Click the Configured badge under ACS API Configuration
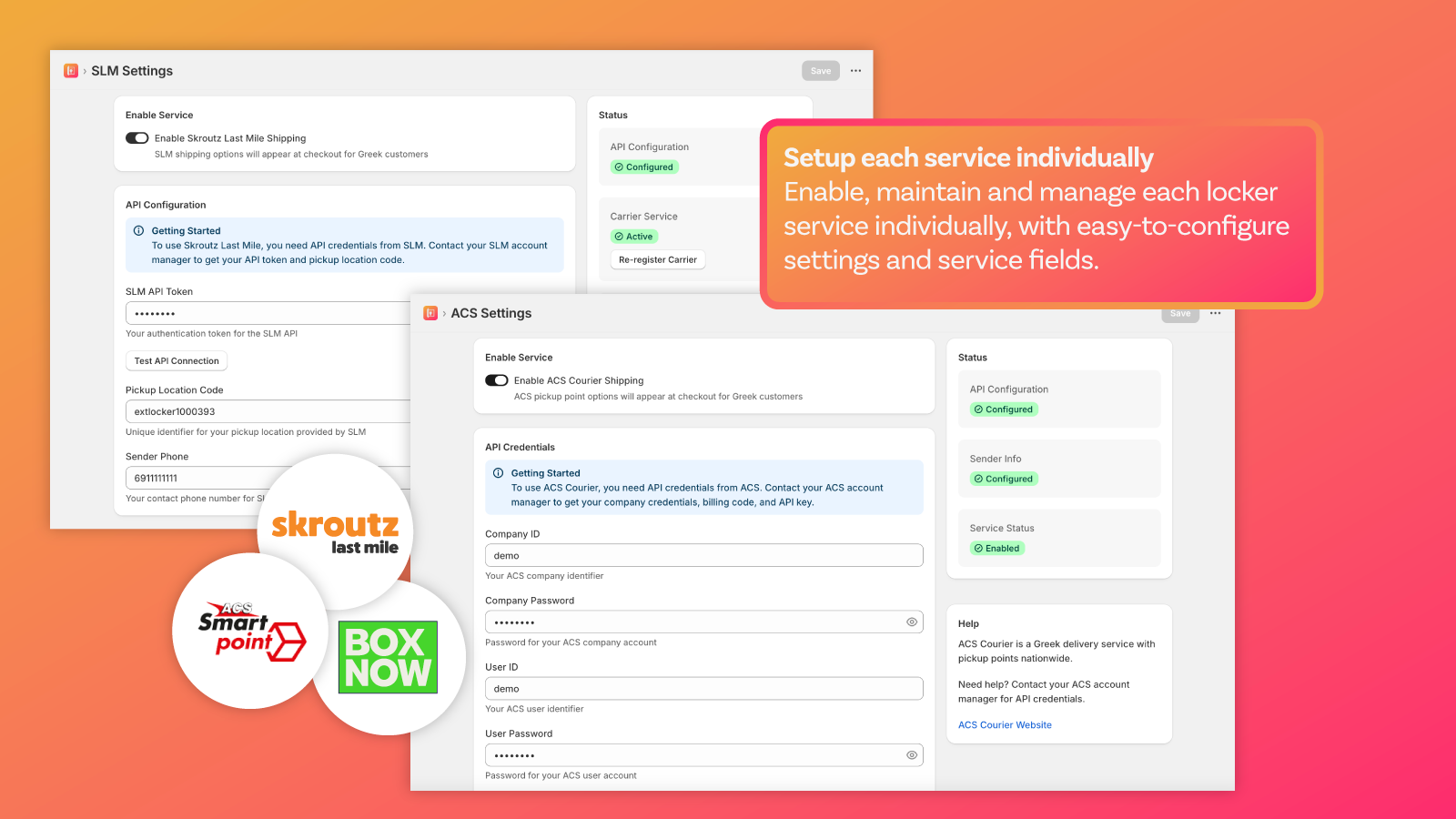This screenshot has height=819, width=1456. coord(1004,409)
